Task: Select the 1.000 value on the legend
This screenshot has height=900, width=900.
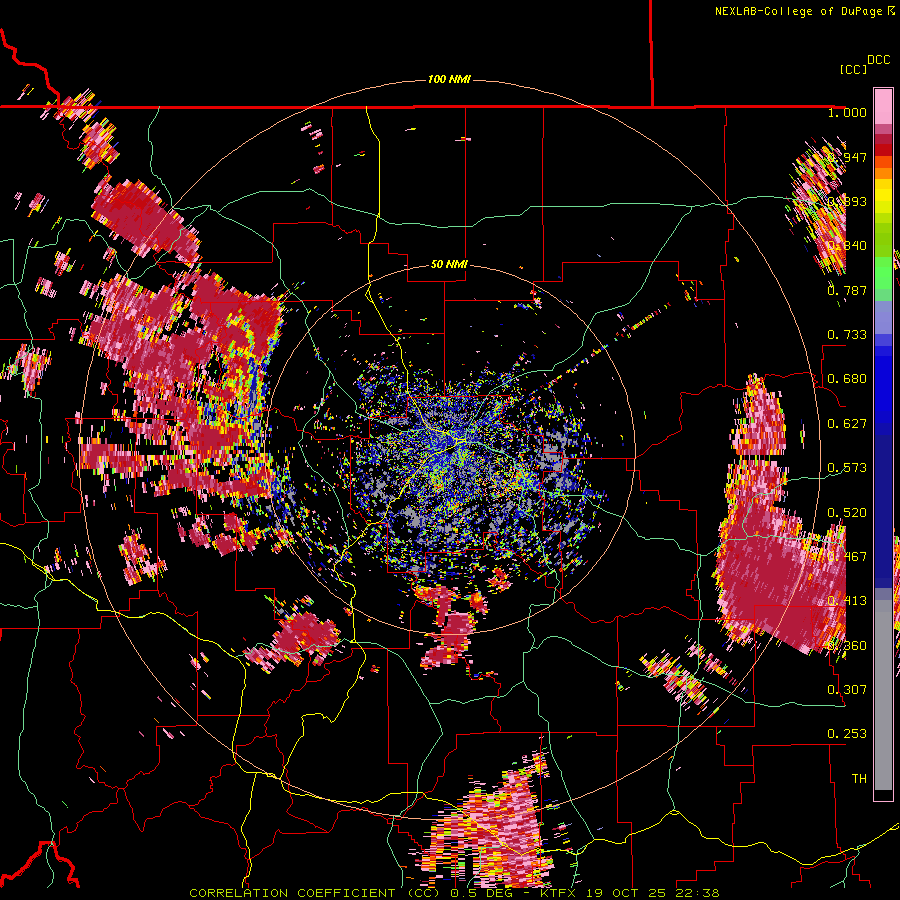Action: (847, 112)
